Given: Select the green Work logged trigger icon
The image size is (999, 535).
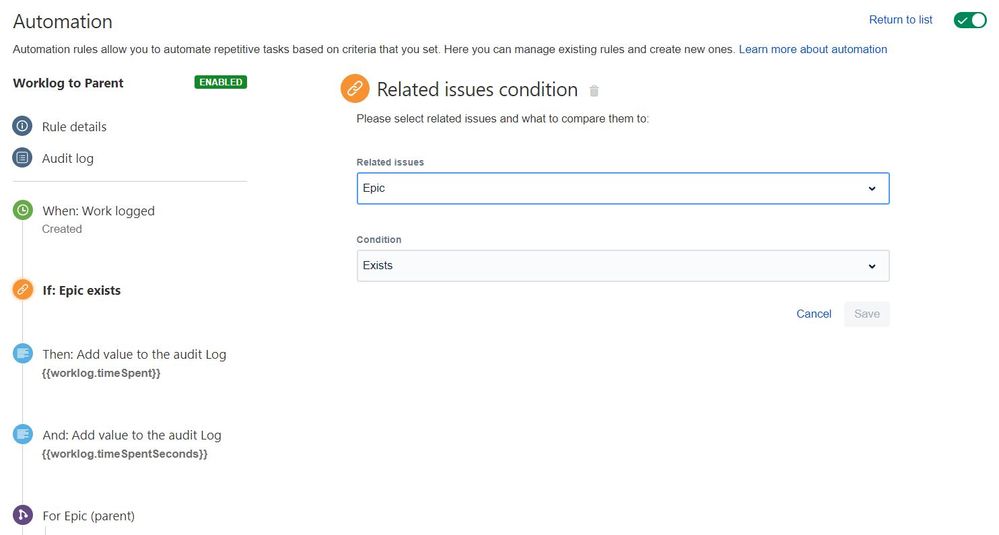Looking at the screenshot, I should tap(22, 210).
